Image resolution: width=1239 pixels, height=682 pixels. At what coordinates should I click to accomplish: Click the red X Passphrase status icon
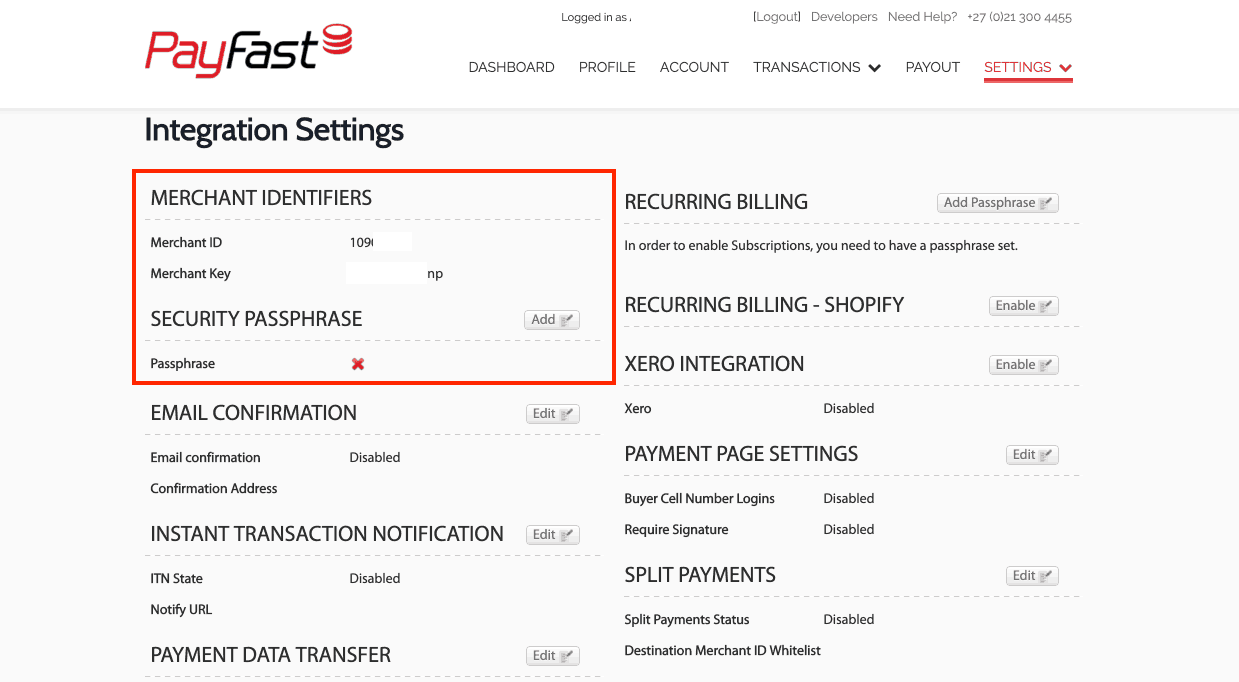(x=358, y=364)
